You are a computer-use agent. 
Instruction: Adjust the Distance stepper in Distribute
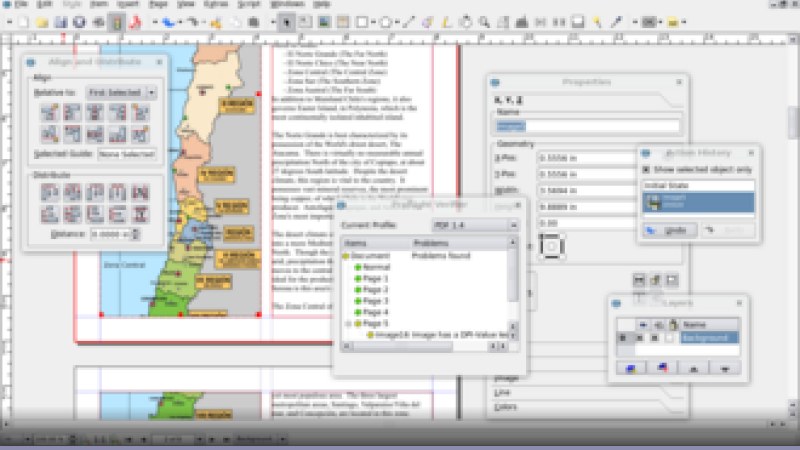[135, 234]
